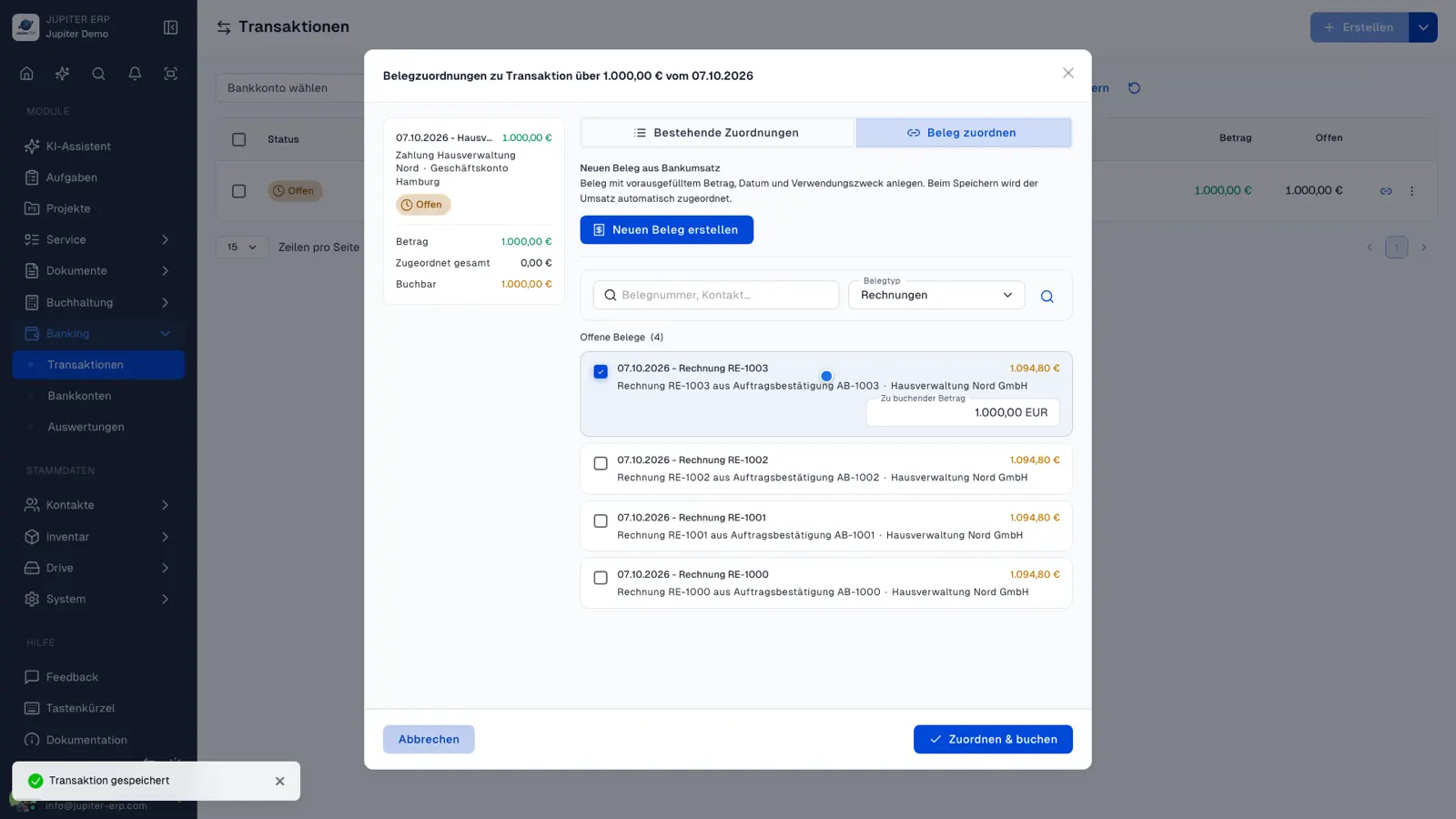This screenshot has width=1456, height=819.
Task: Open the notifications bell icon
Action: click(135, 74)
